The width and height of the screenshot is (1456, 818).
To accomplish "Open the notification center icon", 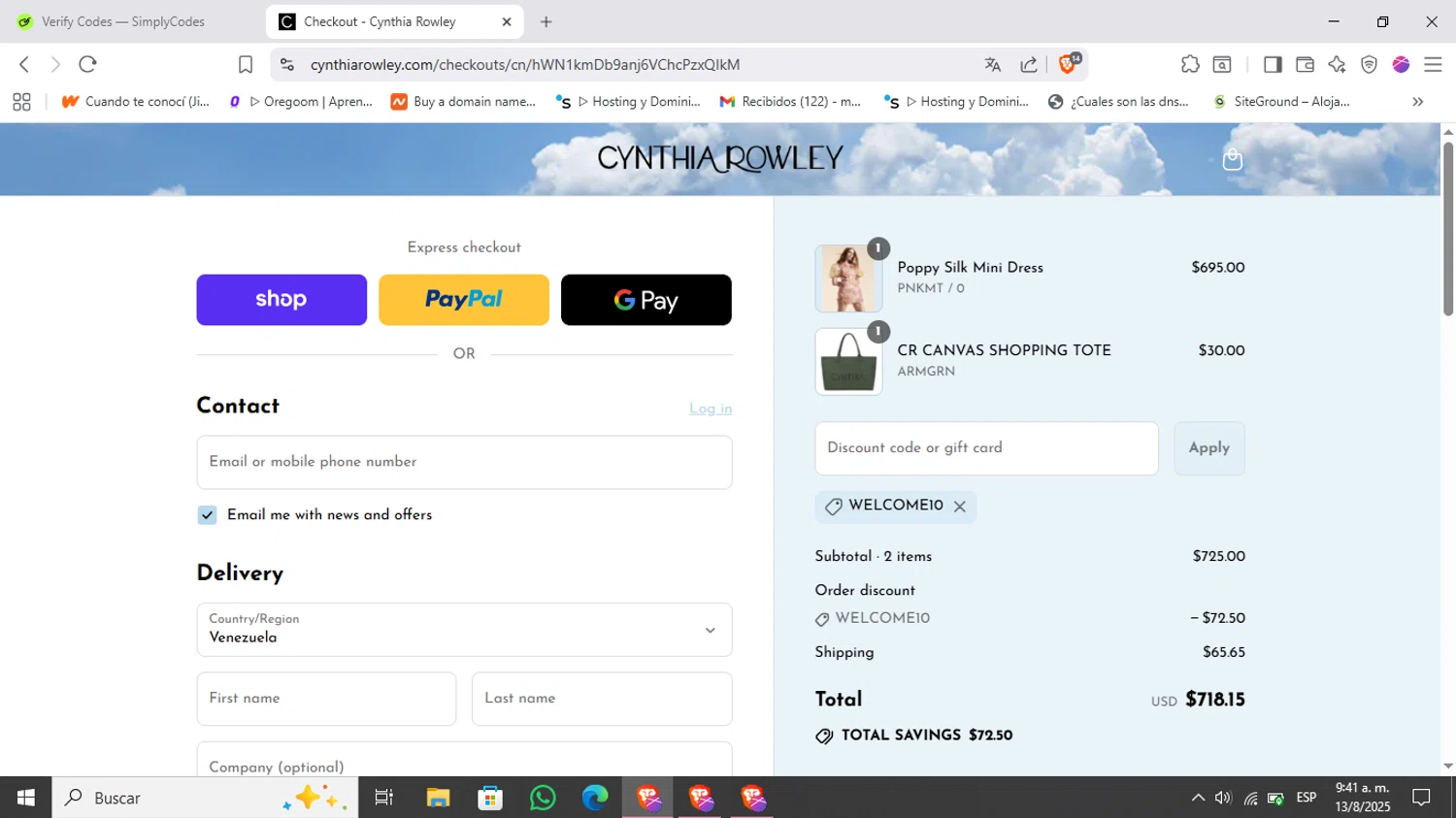I will tap(1421, 798).
